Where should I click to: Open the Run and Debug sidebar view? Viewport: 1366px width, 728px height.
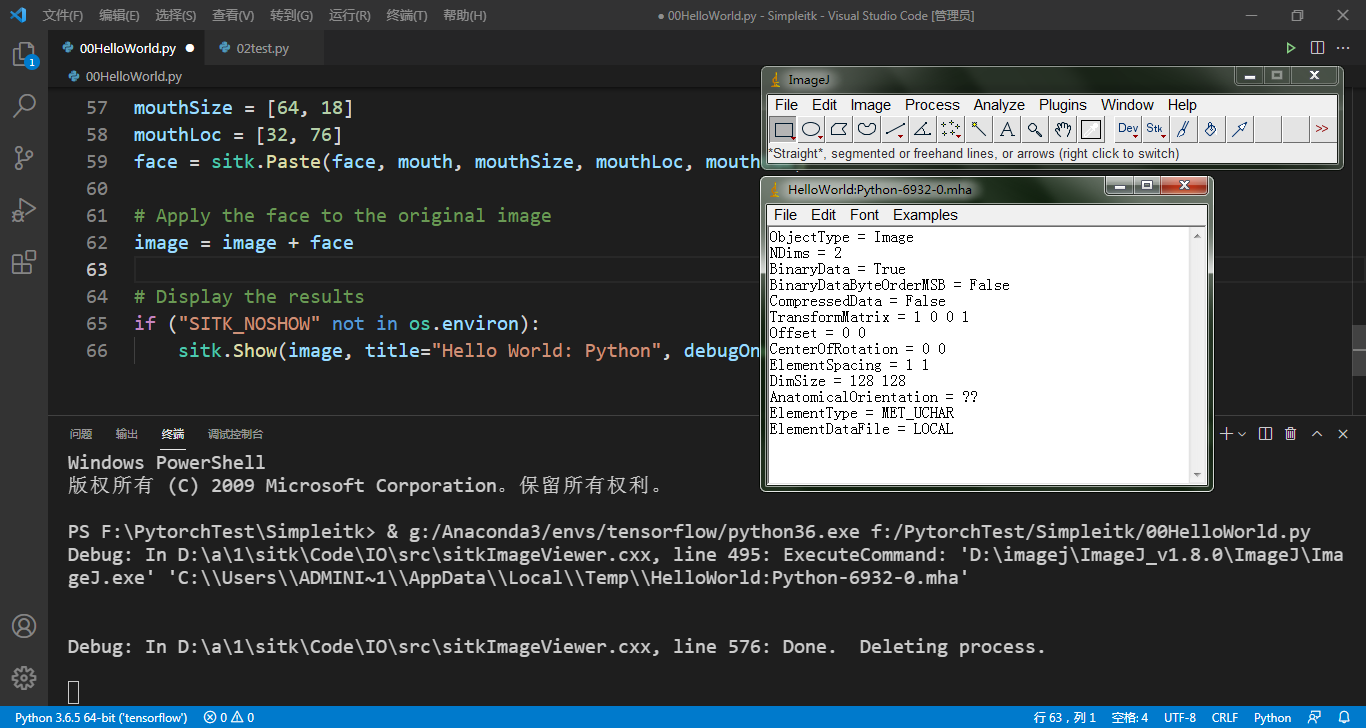[x=24, y=210]
